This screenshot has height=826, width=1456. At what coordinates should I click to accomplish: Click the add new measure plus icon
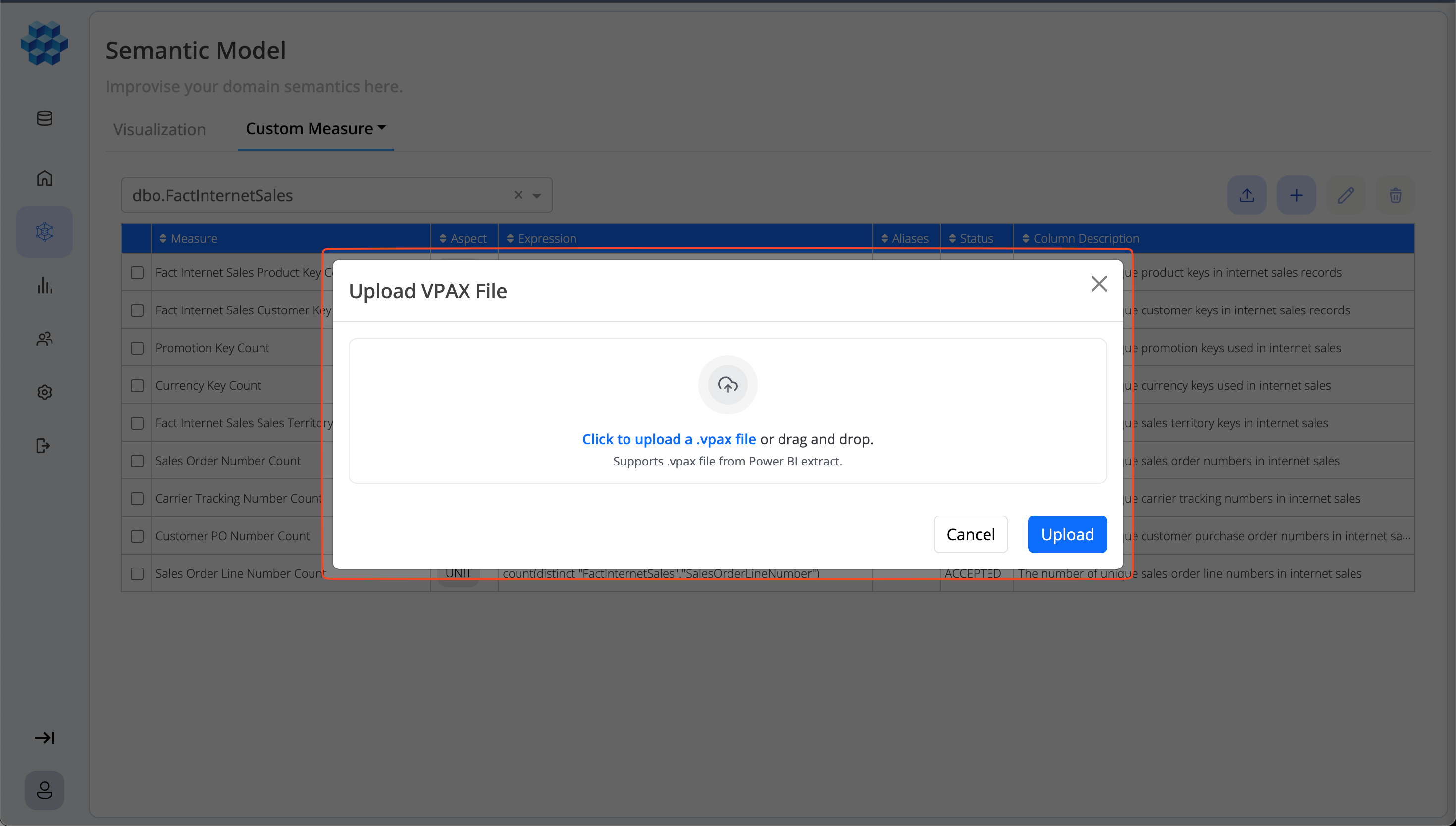pyautogui.click(x=1297, y=195)
